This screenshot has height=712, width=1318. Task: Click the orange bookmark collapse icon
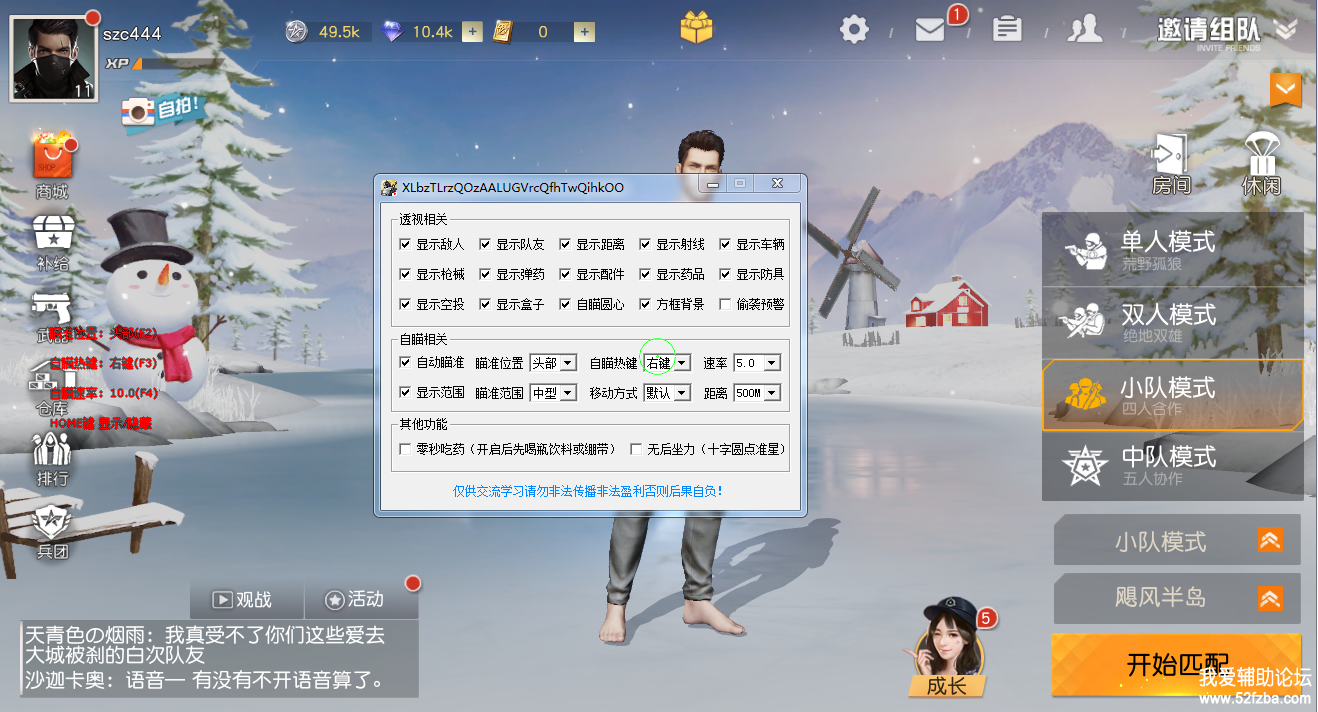(x=1286, y=90)
